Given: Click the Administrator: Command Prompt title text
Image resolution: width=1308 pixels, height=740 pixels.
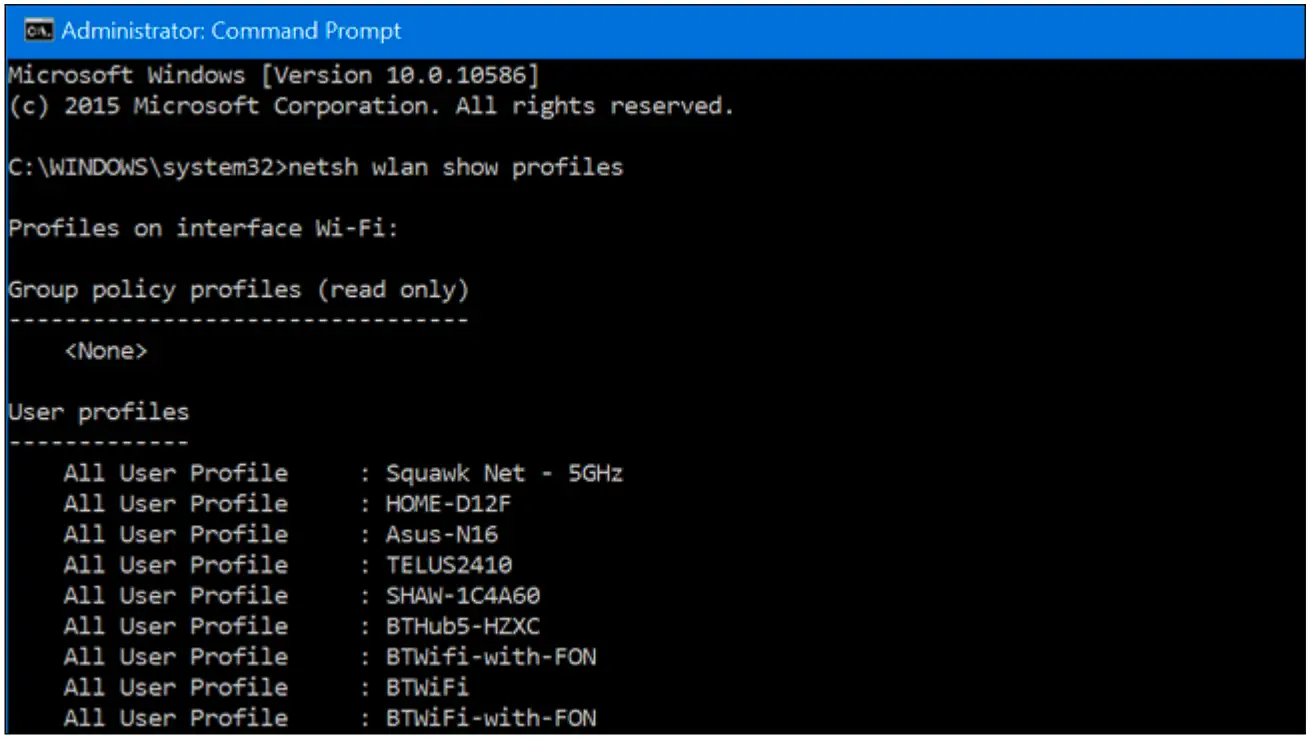Looking at the screenshot, I should (231, 31).
